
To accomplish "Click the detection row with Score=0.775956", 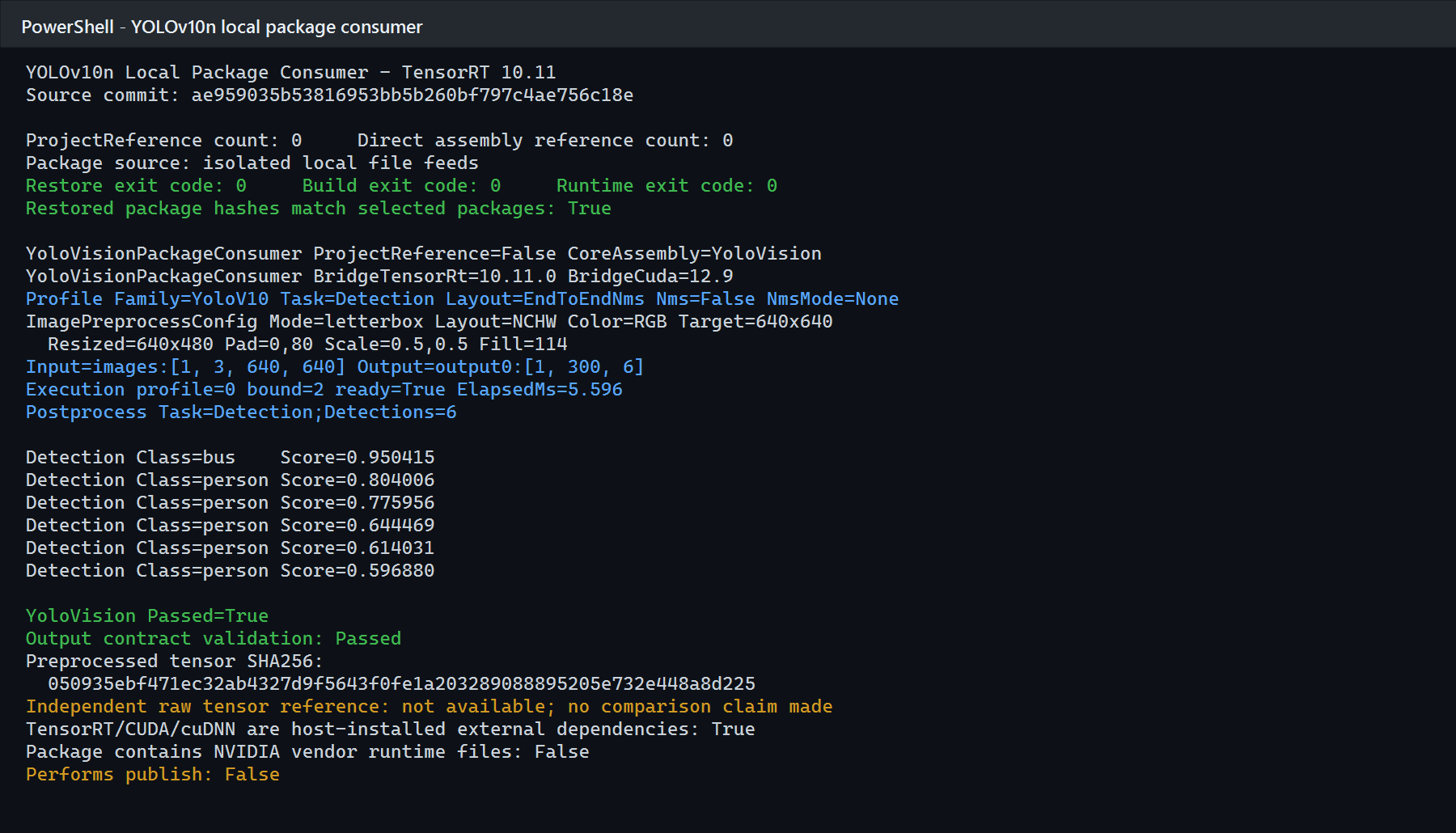I will tap(230, 502).
